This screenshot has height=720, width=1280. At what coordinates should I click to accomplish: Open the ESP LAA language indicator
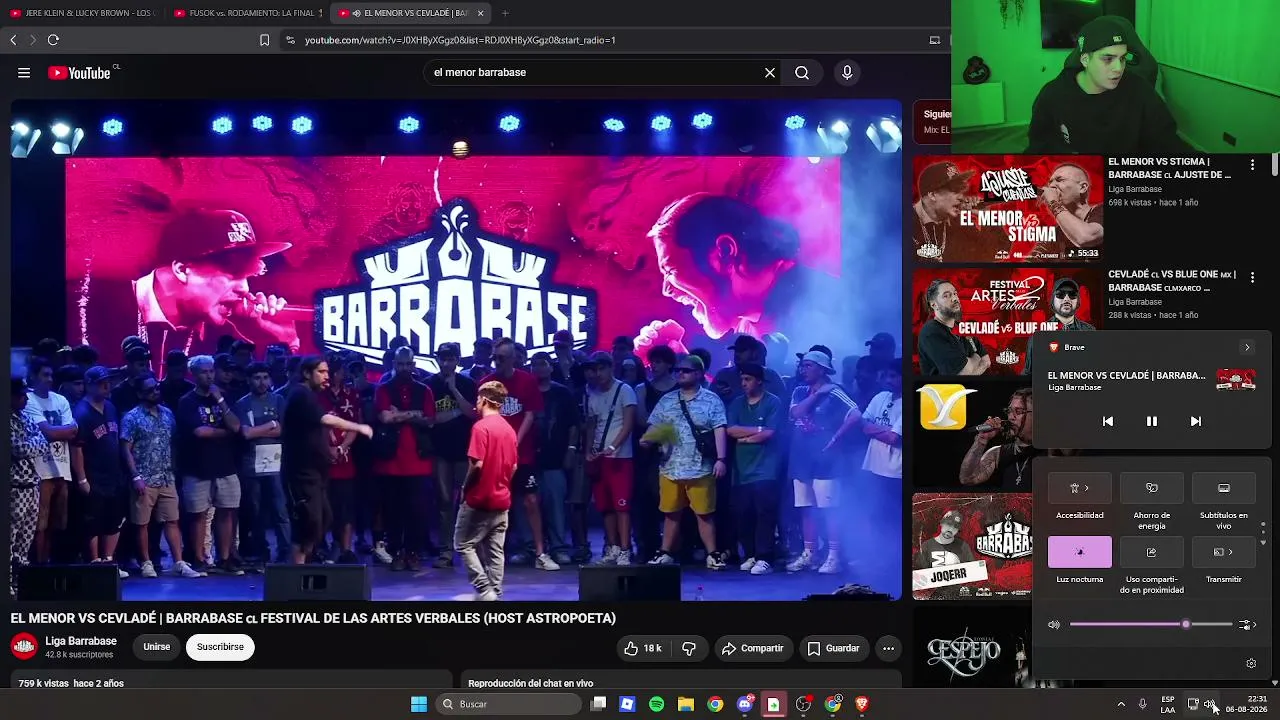[1168, 704]
